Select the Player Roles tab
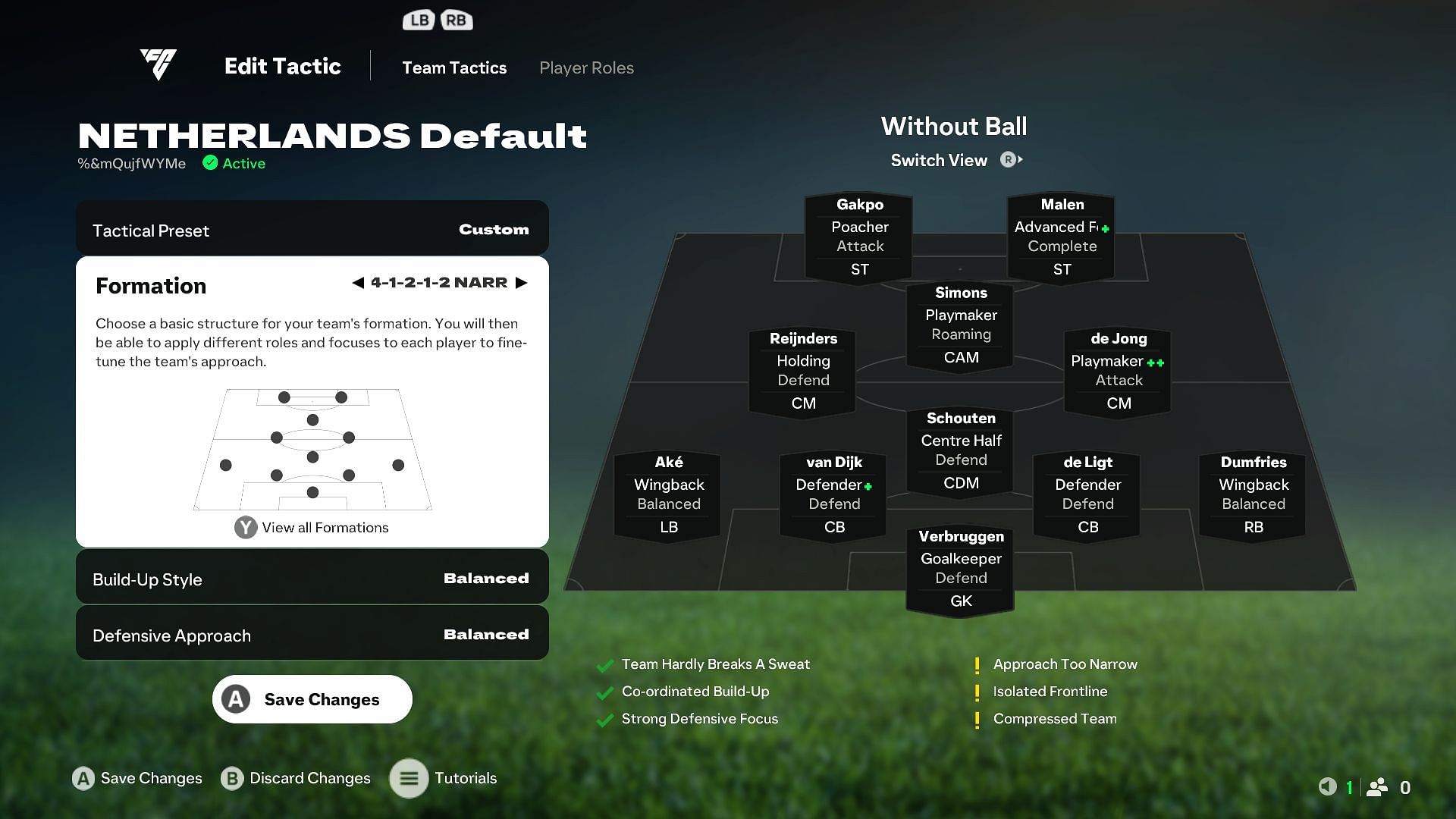 click(587, 68)
